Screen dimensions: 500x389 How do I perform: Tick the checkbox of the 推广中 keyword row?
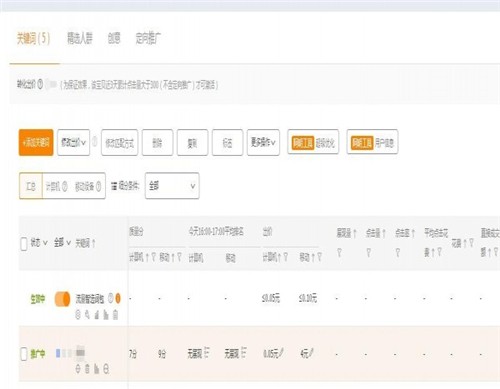pos(24,354)
